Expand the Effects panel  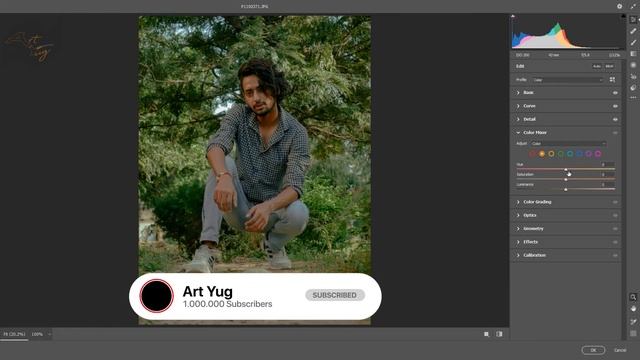(518, 242)
